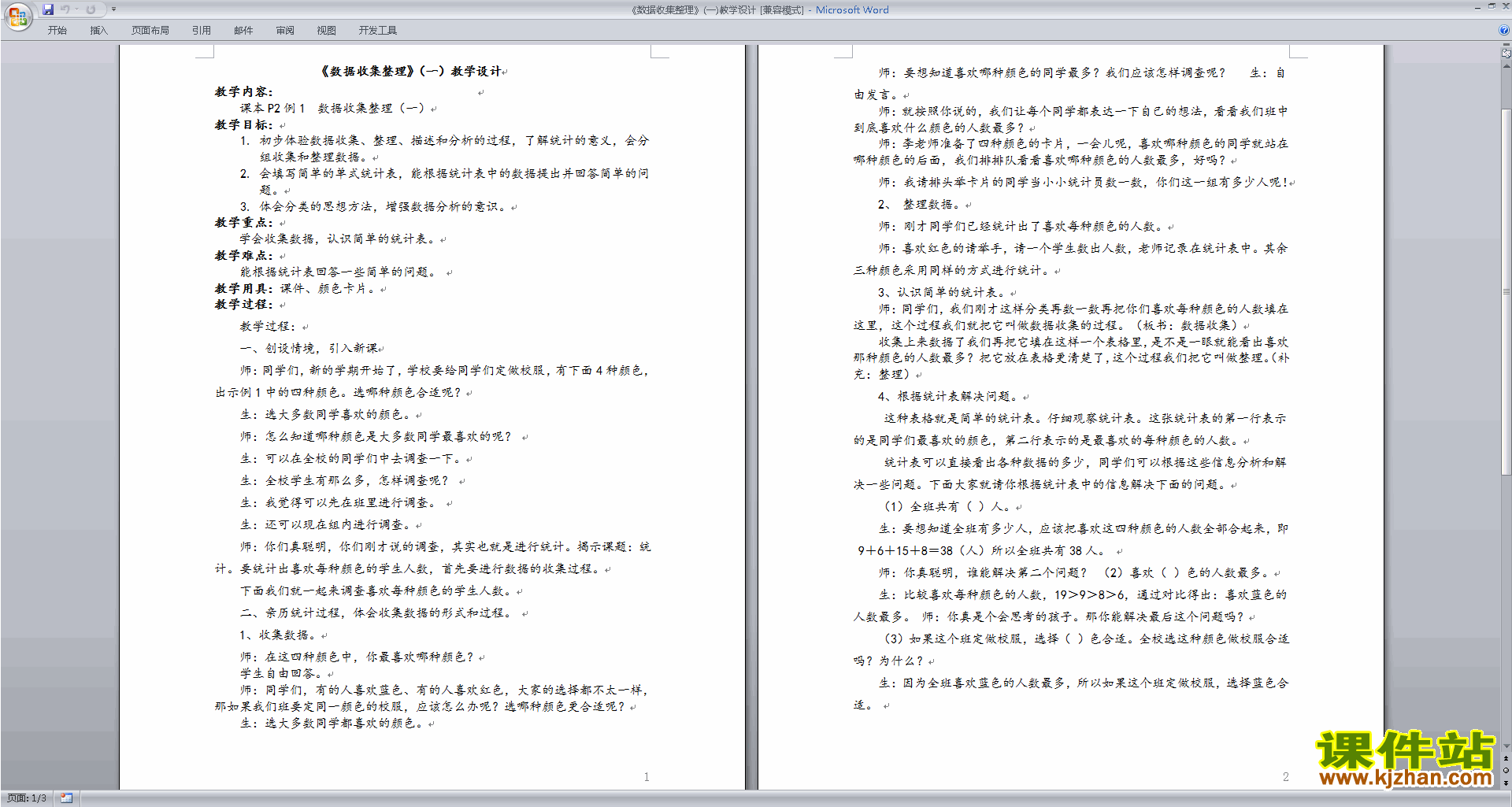Click the 页面: 1/3 status bar indicator
The image size is (1512, 807).
27,798
